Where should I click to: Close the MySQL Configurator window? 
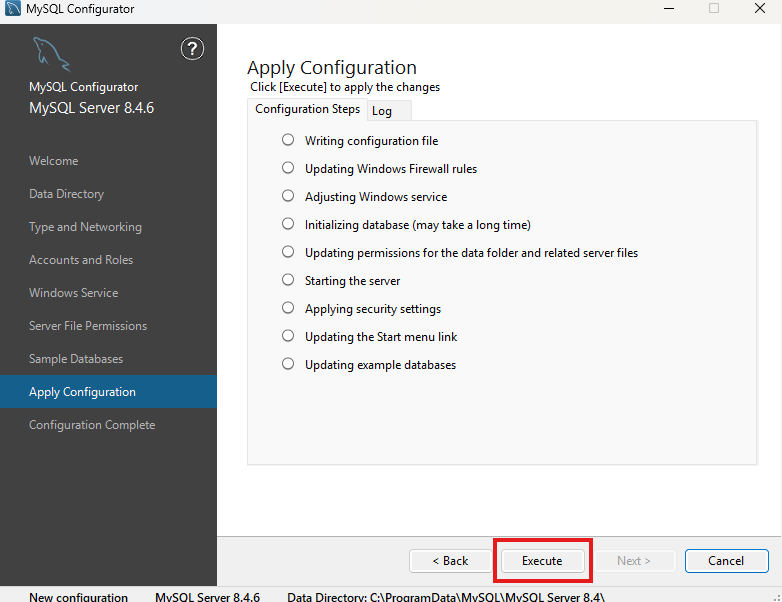[760, 8]
